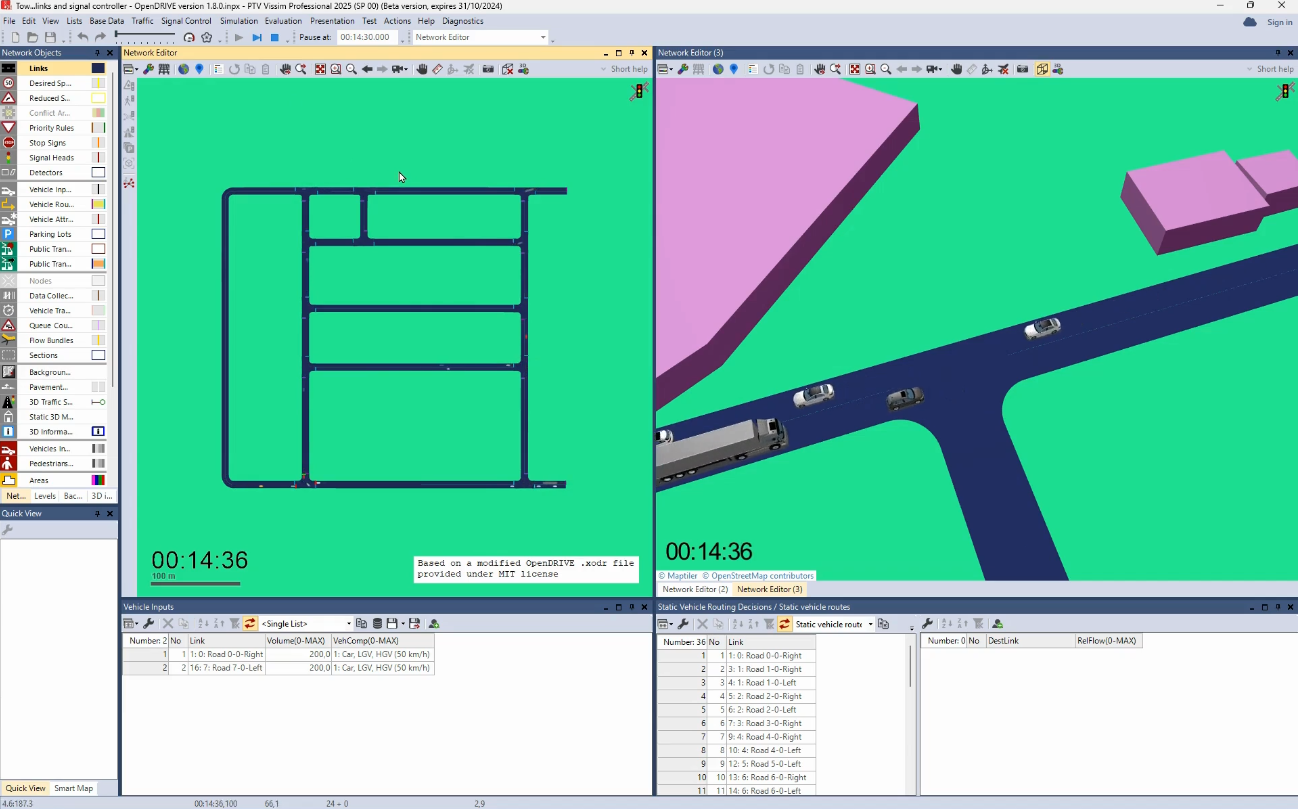Click the Pause at time field
Screen dimensions: 1298x809
pyautogui.click(x=367, y=37)
